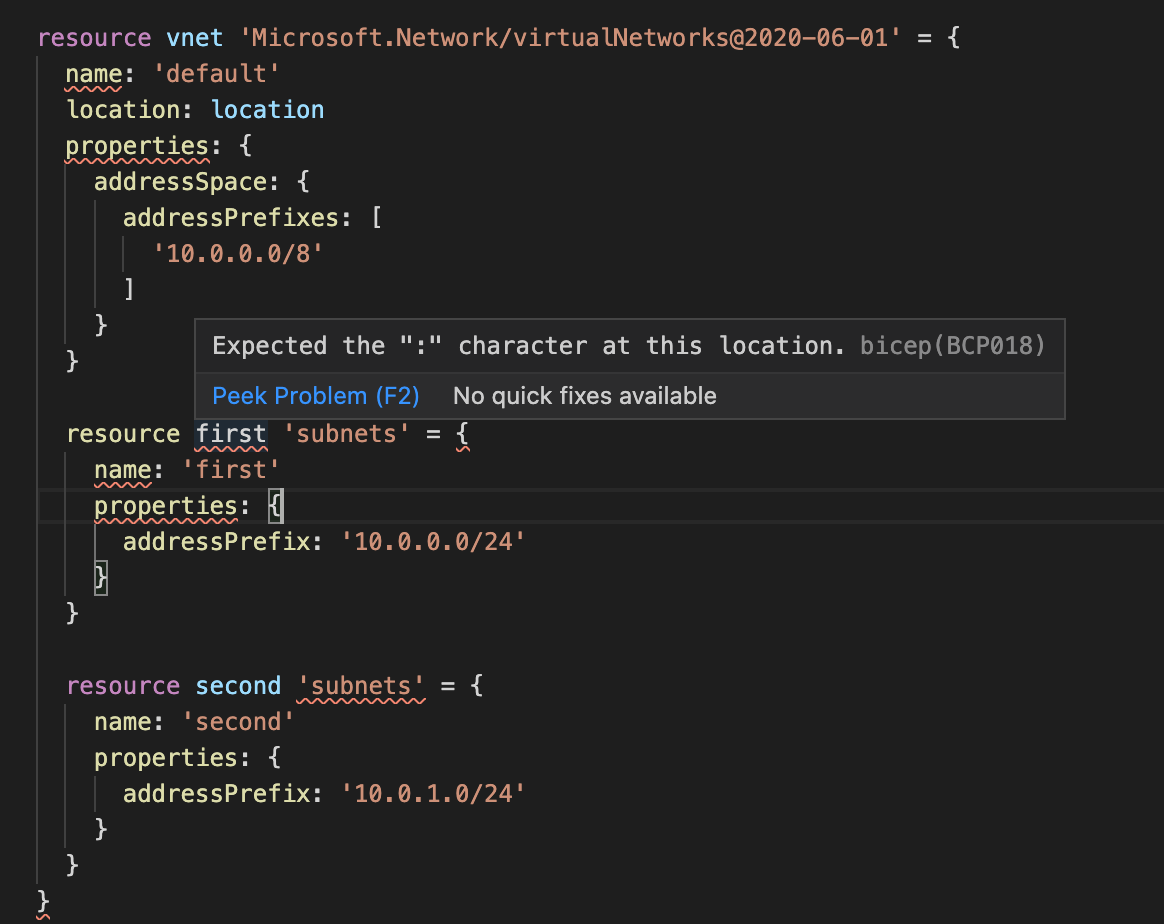The height and width of the screenshot is (924, 1164).
Task: Click the underlined 'properties' key of vnet
Action: [136, 145]
